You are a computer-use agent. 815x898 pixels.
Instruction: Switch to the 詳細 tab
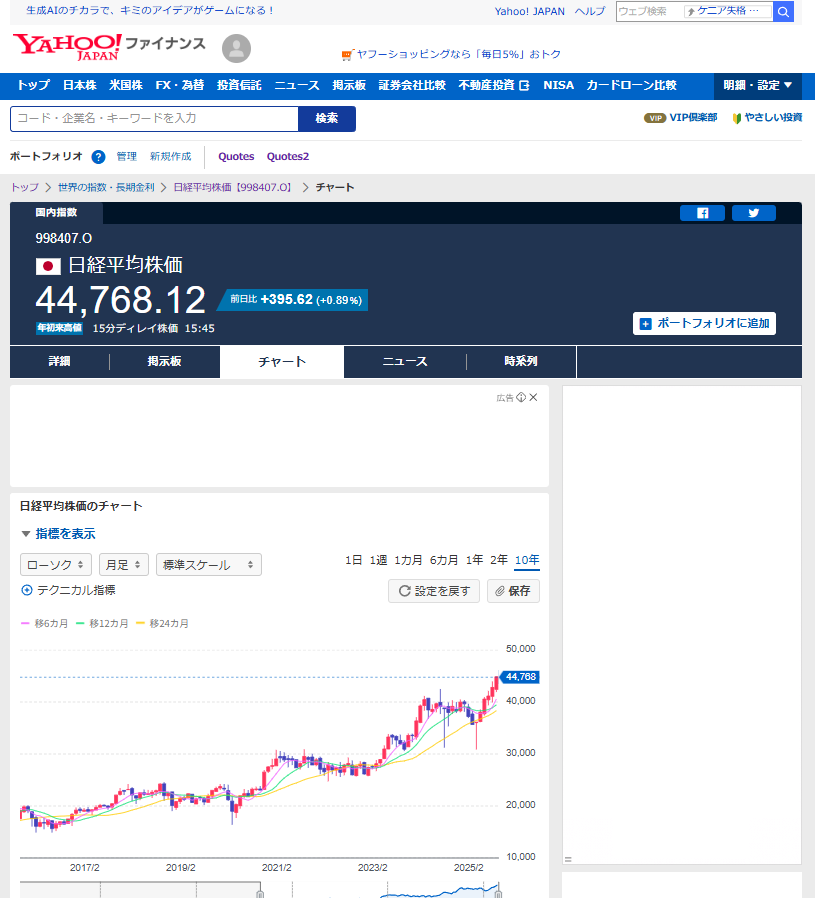tap(60, 361)
